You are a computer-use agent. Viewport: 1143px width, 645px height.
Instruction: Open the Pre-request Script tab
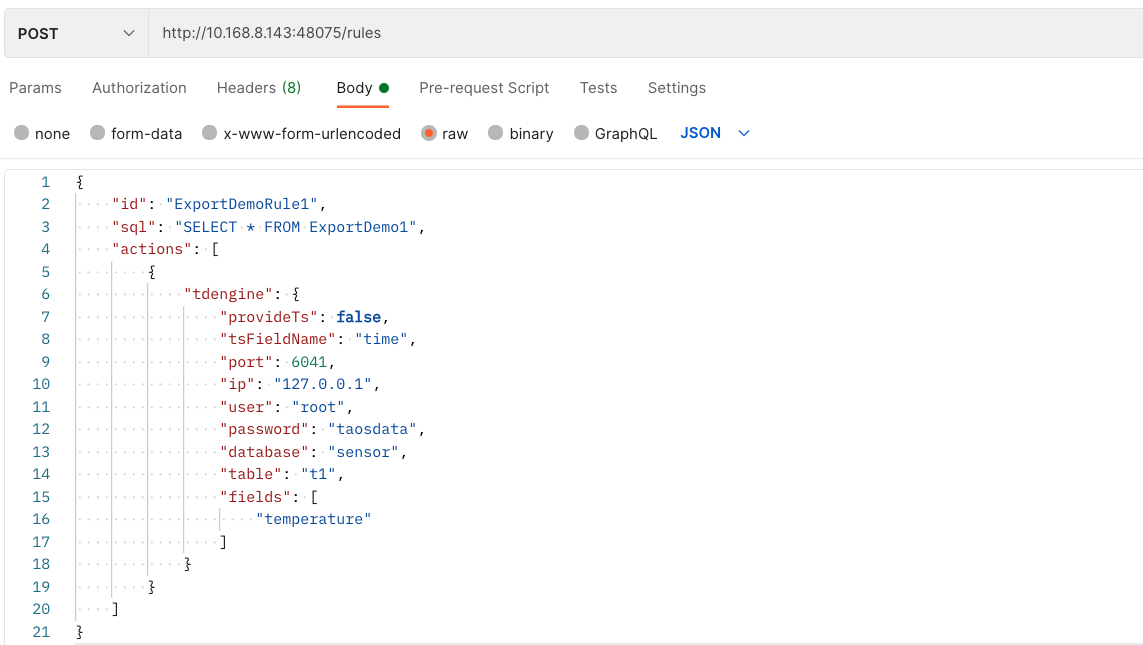point(484,88)
